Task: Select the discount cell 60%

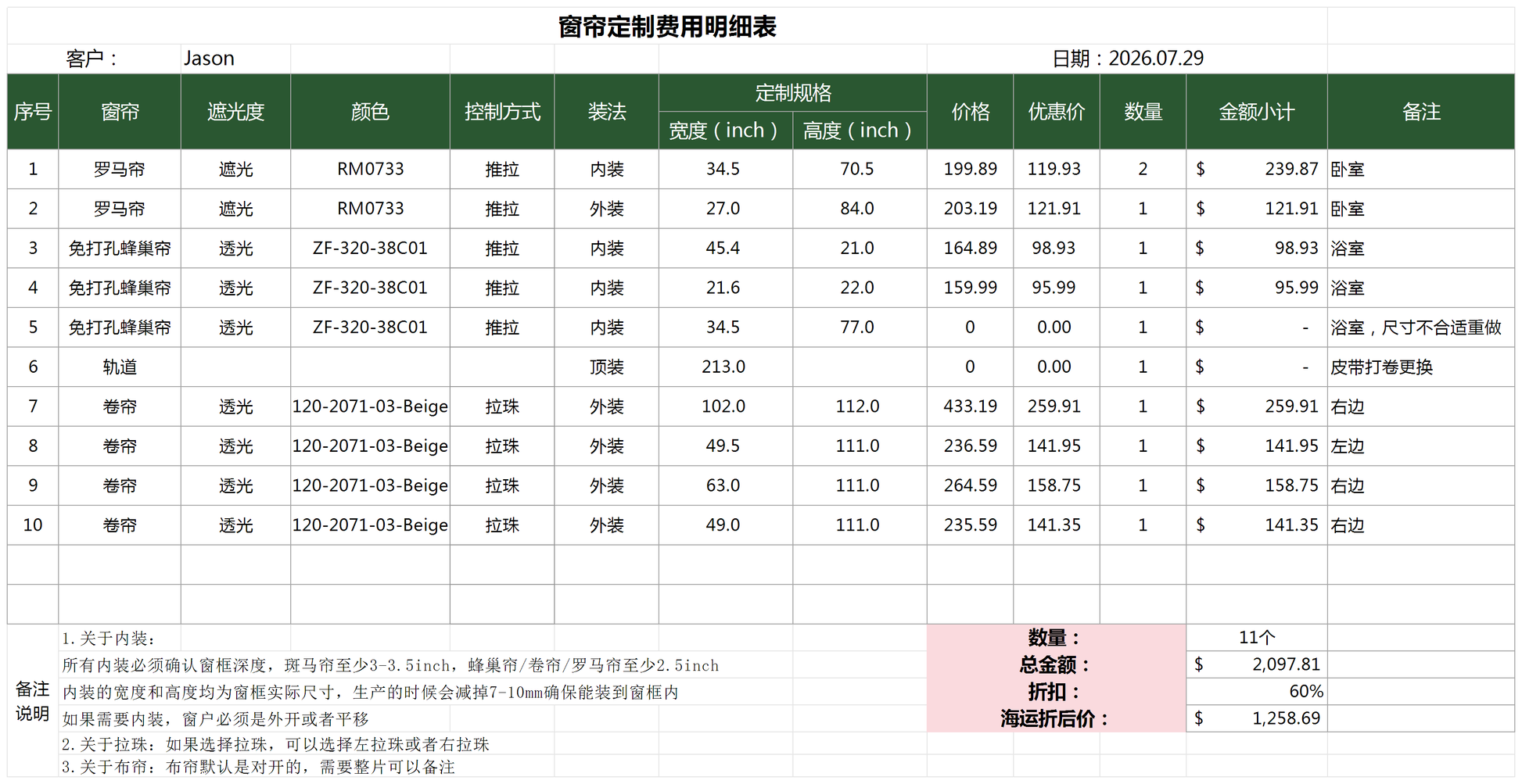Action: [1257, 692]
